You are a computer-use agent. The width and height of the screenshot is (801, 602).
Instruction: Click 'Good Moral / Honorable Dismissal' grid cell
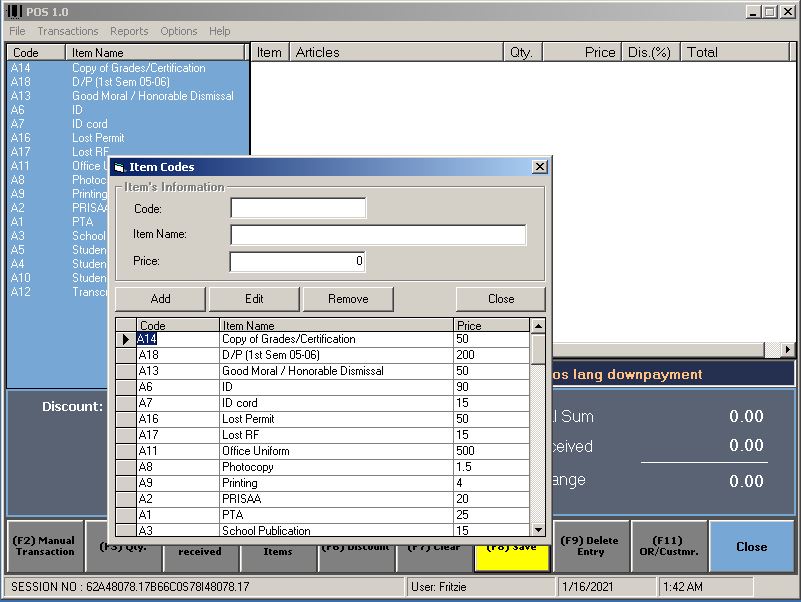pos(336,371)
